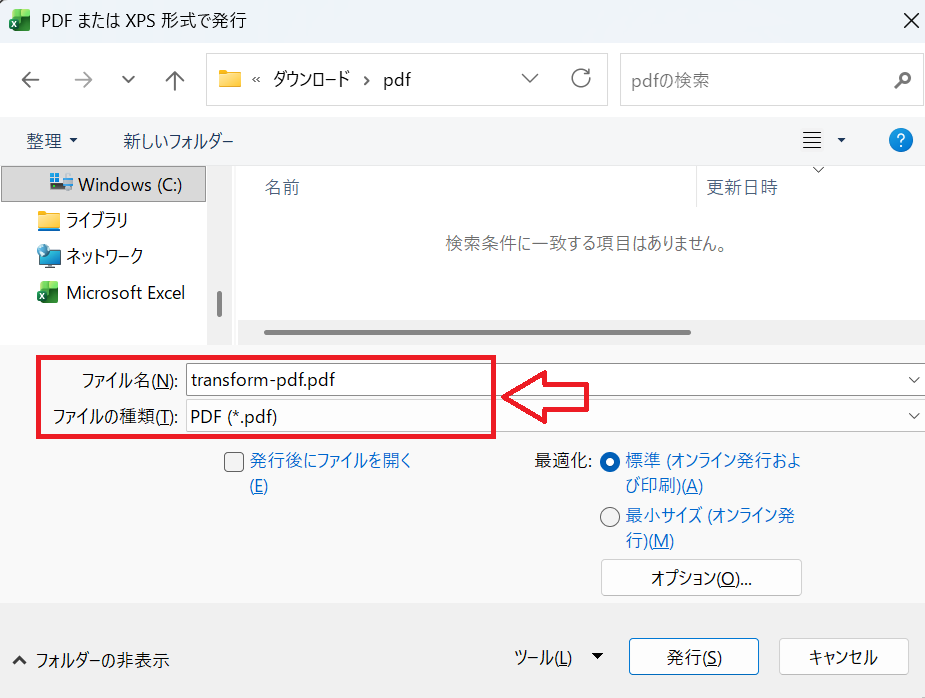Image resolution: width=925 pixels, height=698 pixels.
Task: Go back with the left arrow
Action: pyautogui.click(x=30, y=80)
